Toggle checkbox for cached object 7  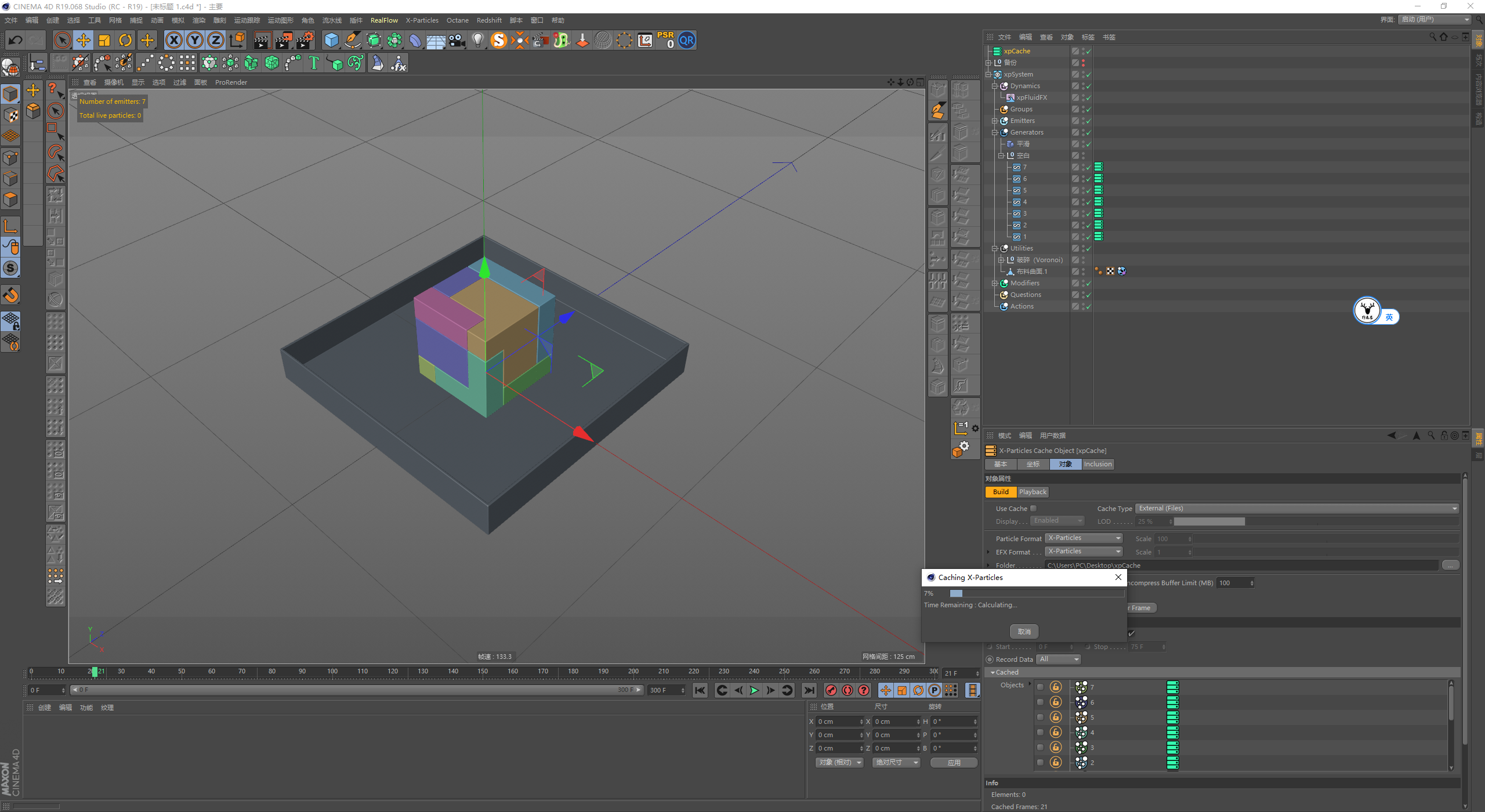click(x=1040, y=687)
